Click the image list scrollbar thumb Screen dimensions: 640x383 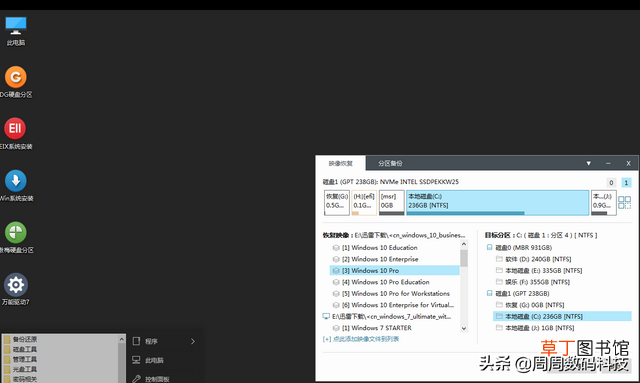tap(464, 258)
